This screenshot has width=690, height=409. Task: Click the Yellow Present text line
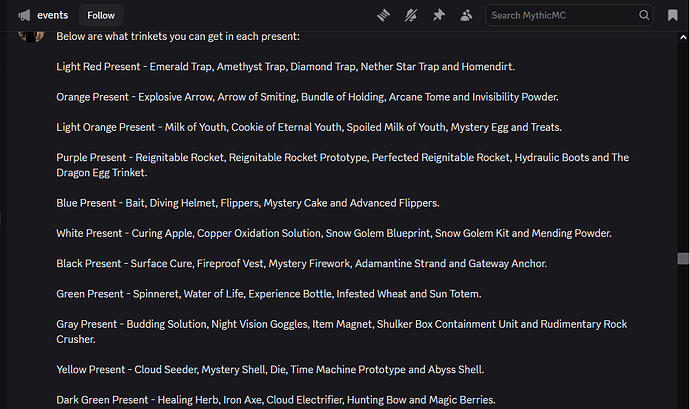(270, 369)
